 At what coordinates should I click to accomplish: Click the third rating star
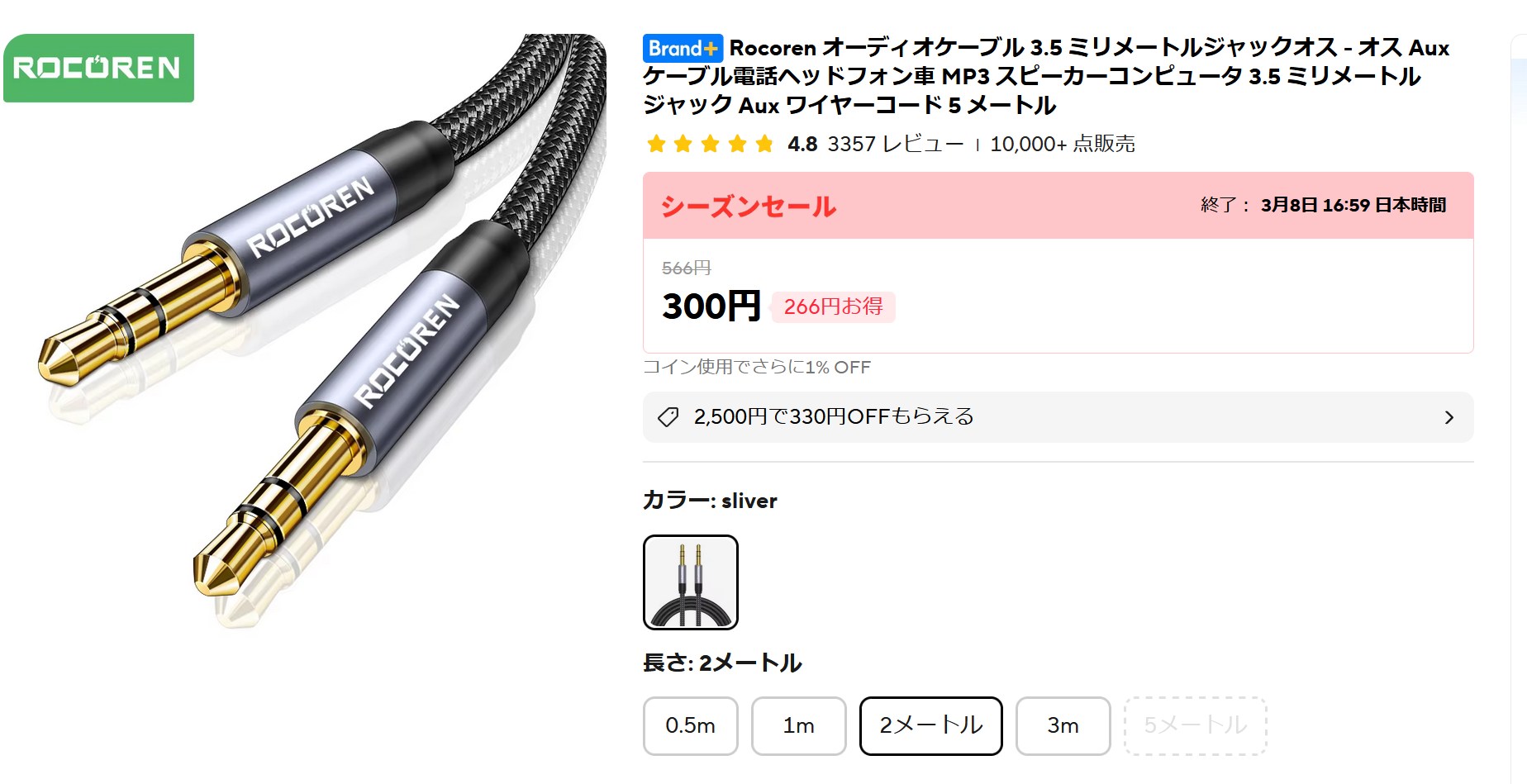click(710, 145)
